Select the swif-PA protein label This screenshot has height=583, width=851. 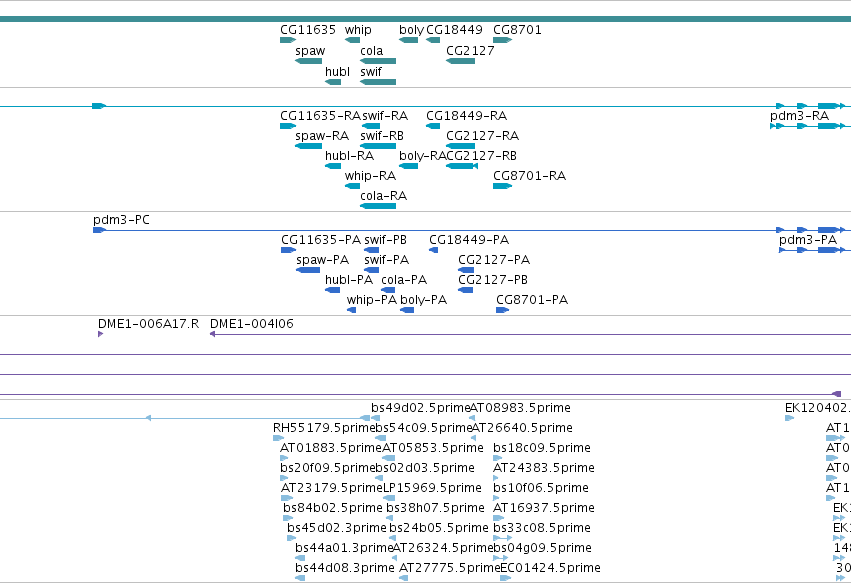[386, 260]
